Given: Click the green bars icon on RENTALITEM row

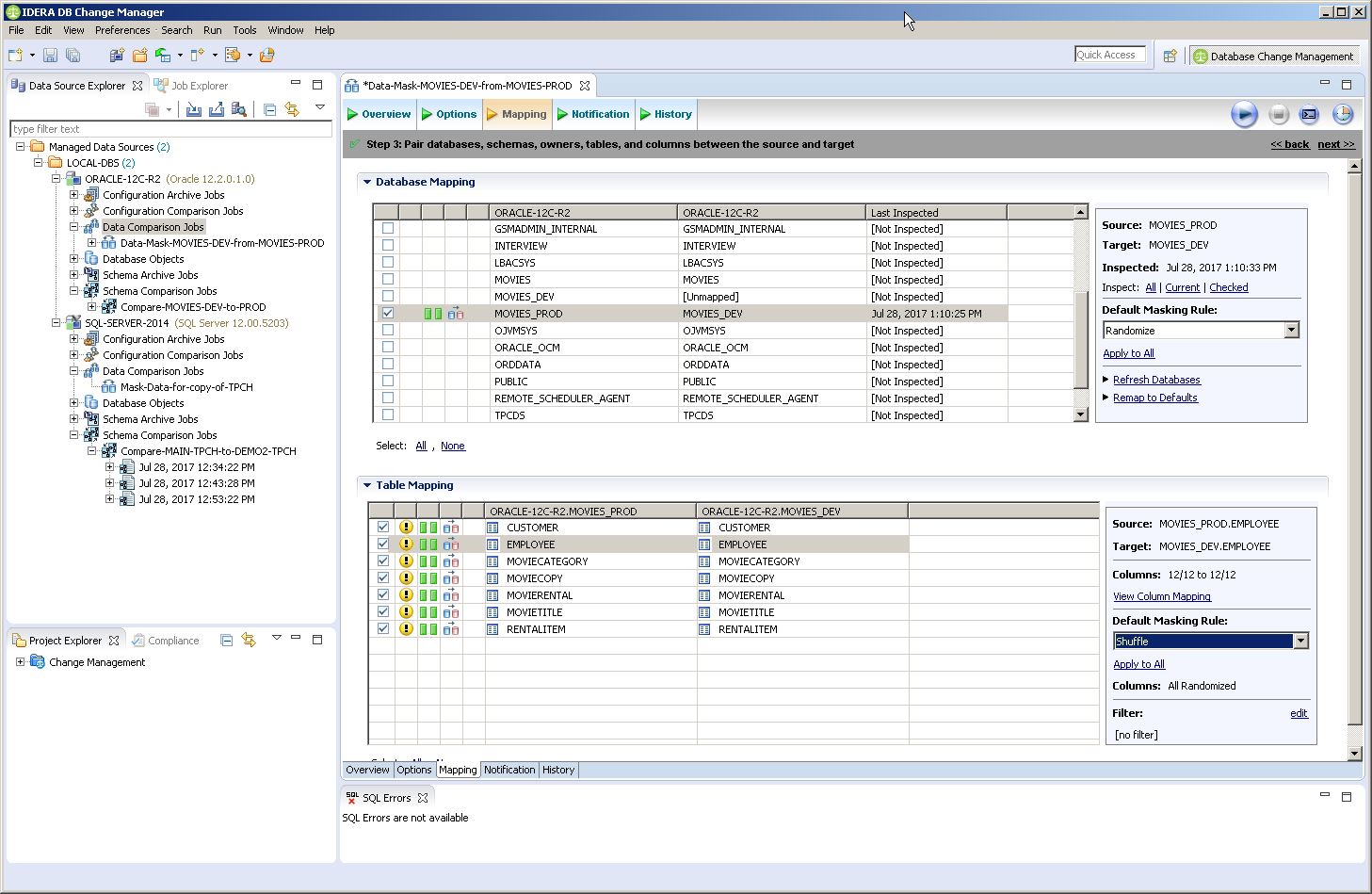Looking at the screenshot, I should (428, 629).
